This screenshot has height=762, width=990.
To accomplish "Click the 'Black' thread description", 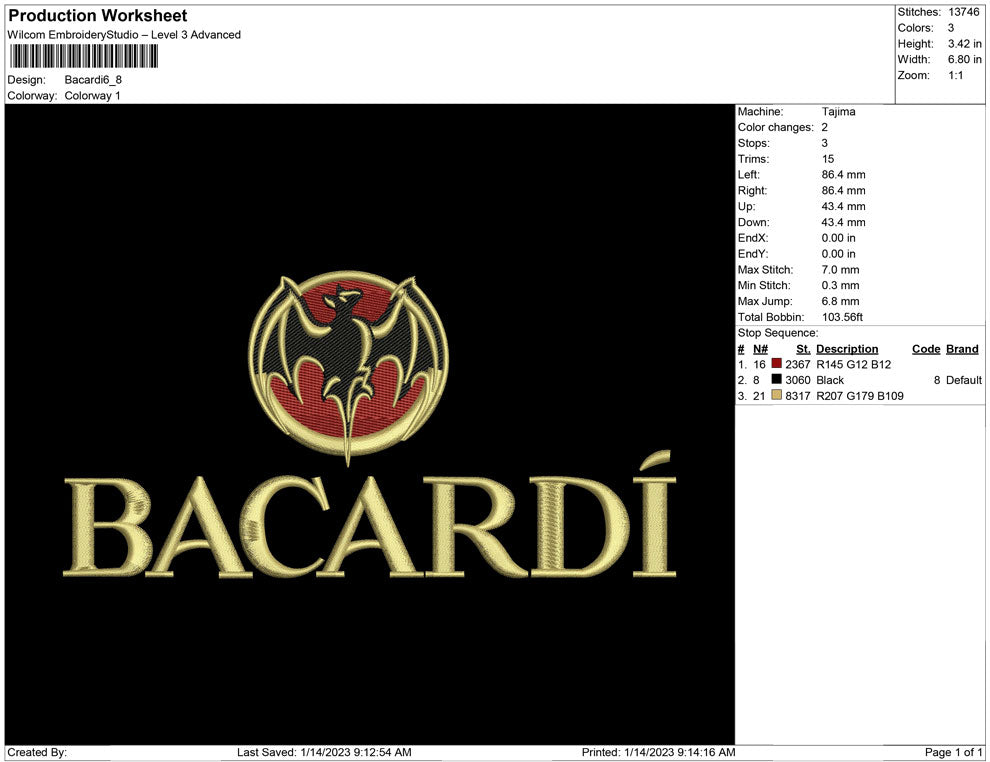I will pyautogui.click(x=830, y=380).
